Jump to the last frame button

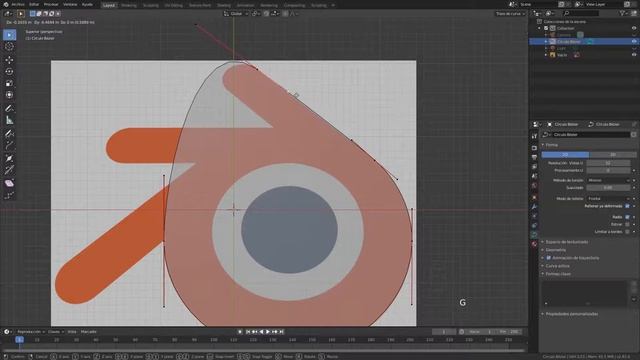click(x=281, y=332)
